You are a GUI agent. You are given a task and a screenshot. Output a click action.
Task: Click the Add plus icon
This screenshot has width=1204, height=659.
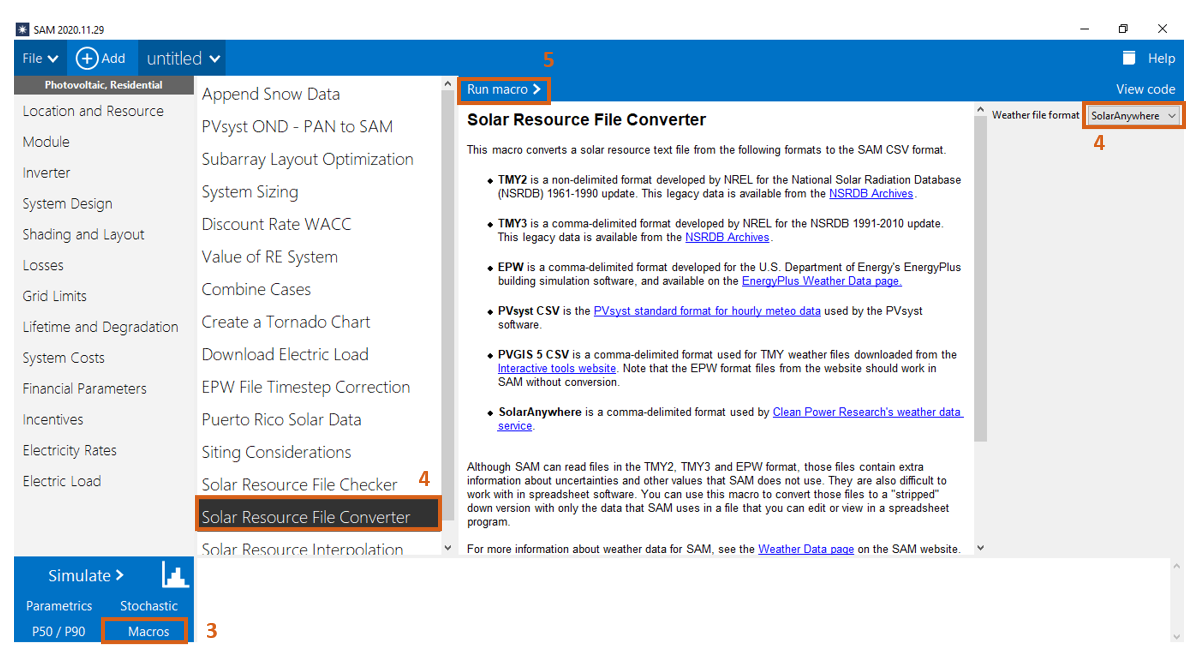87,58
